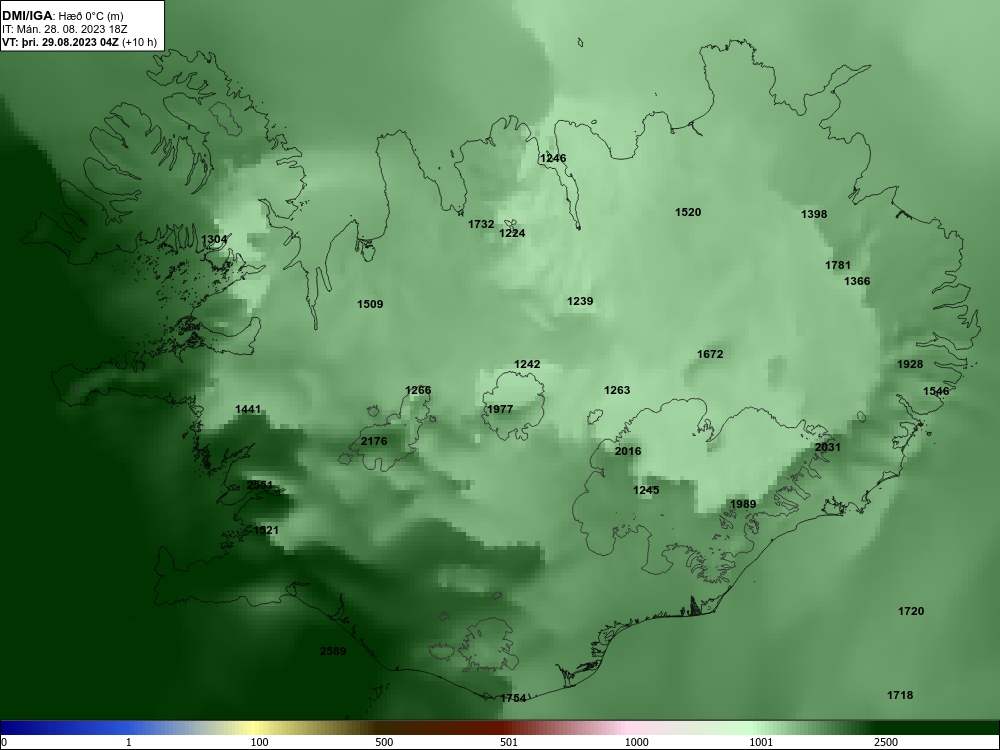Click the 1509 height value
The height and width of the screenshot is (750, 1000).
click(x=370, y=304)
